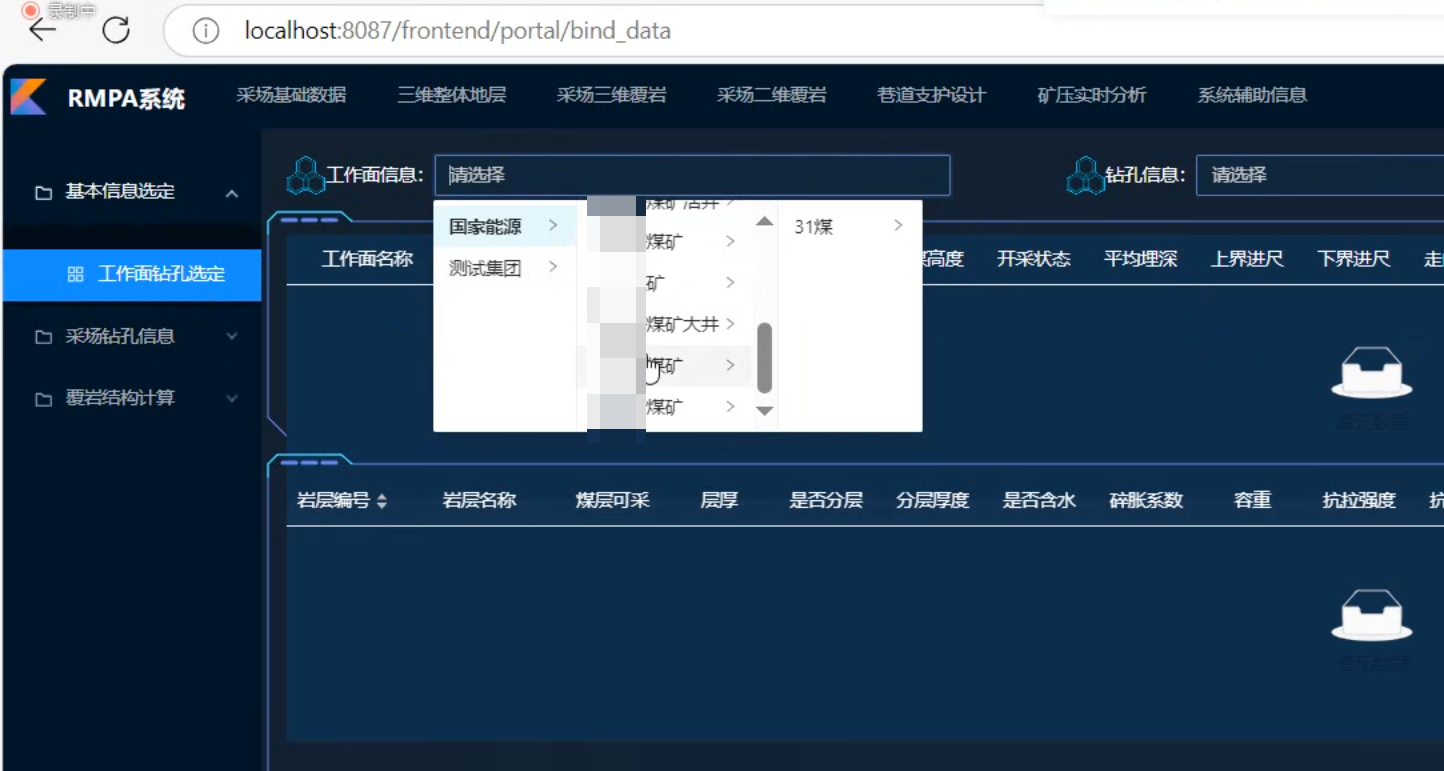
Task: Expand the 31煤 option arrow
Action: 898,226
